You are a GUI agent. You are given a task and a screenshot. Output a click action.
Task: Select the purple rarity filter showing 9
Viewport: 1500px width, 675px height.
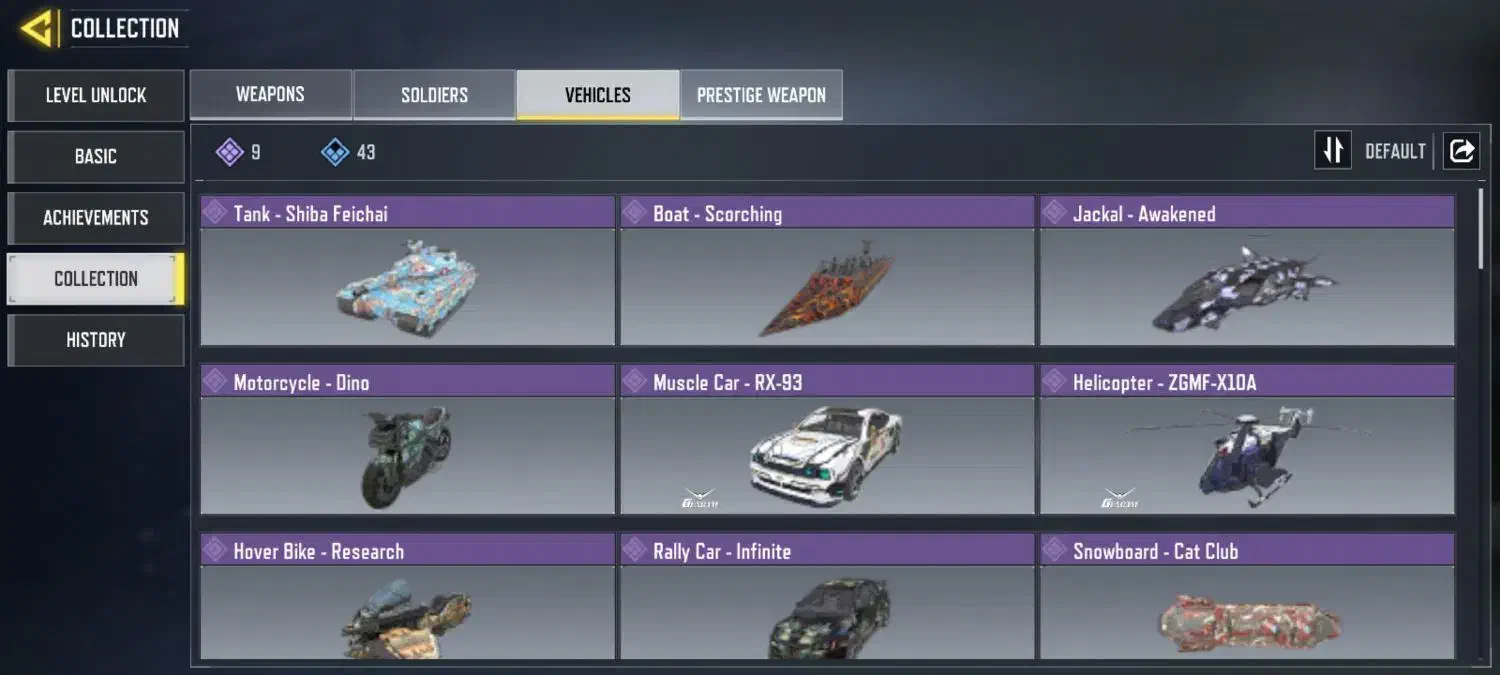(238, 152)
